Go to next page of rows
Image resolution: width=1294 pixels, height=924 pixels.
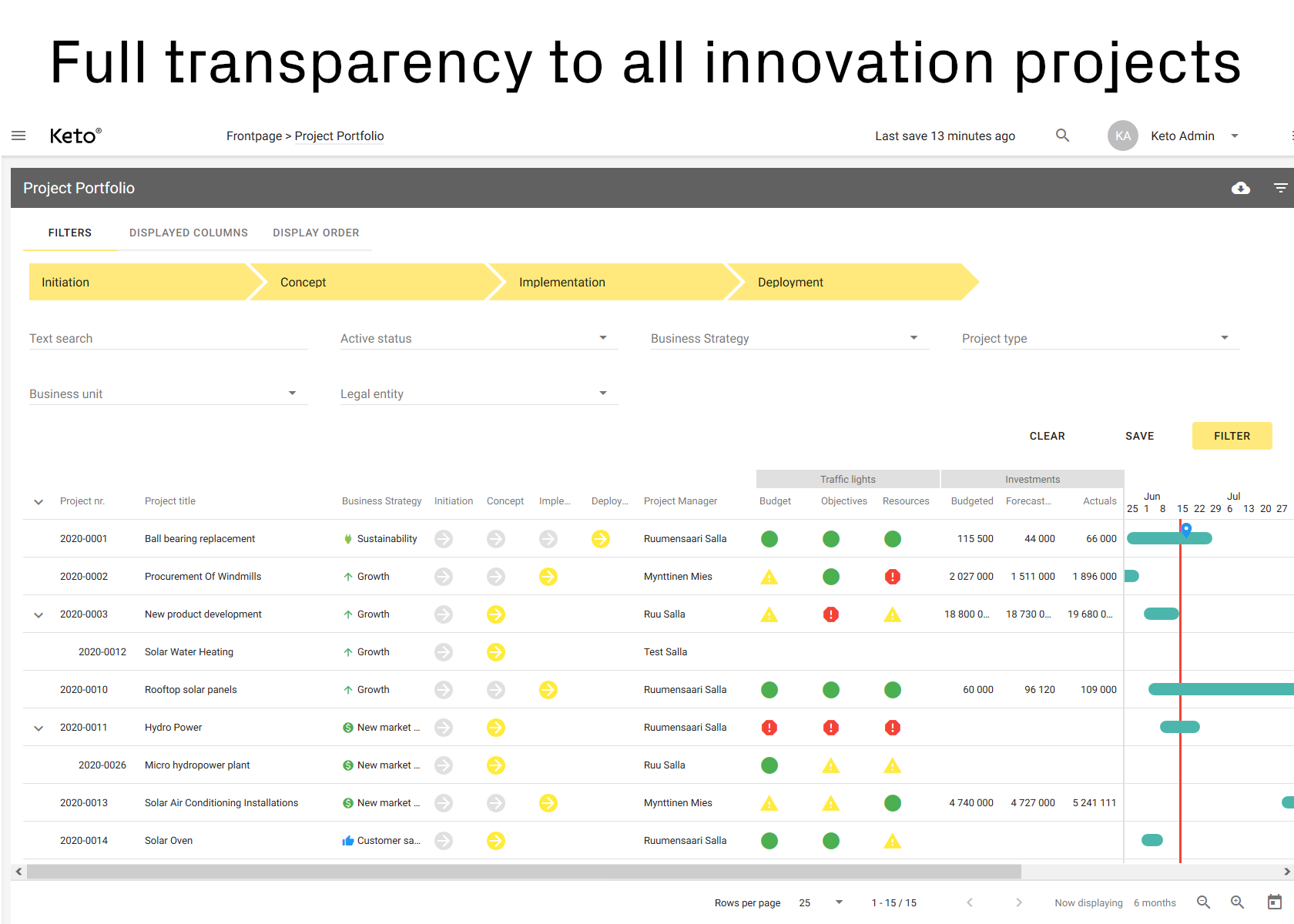point(1019,902)
